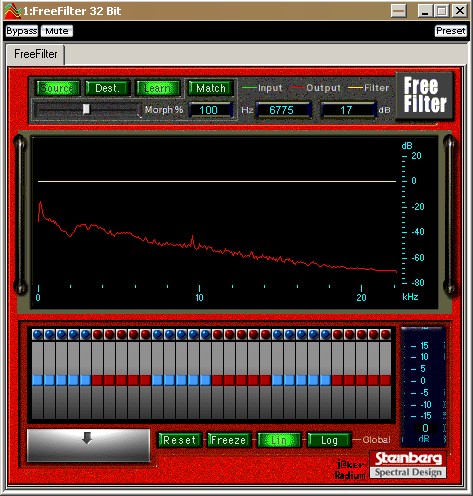Click the Input legend label
This screenshot has height=496, width=473.
click(x=270, y=88)
